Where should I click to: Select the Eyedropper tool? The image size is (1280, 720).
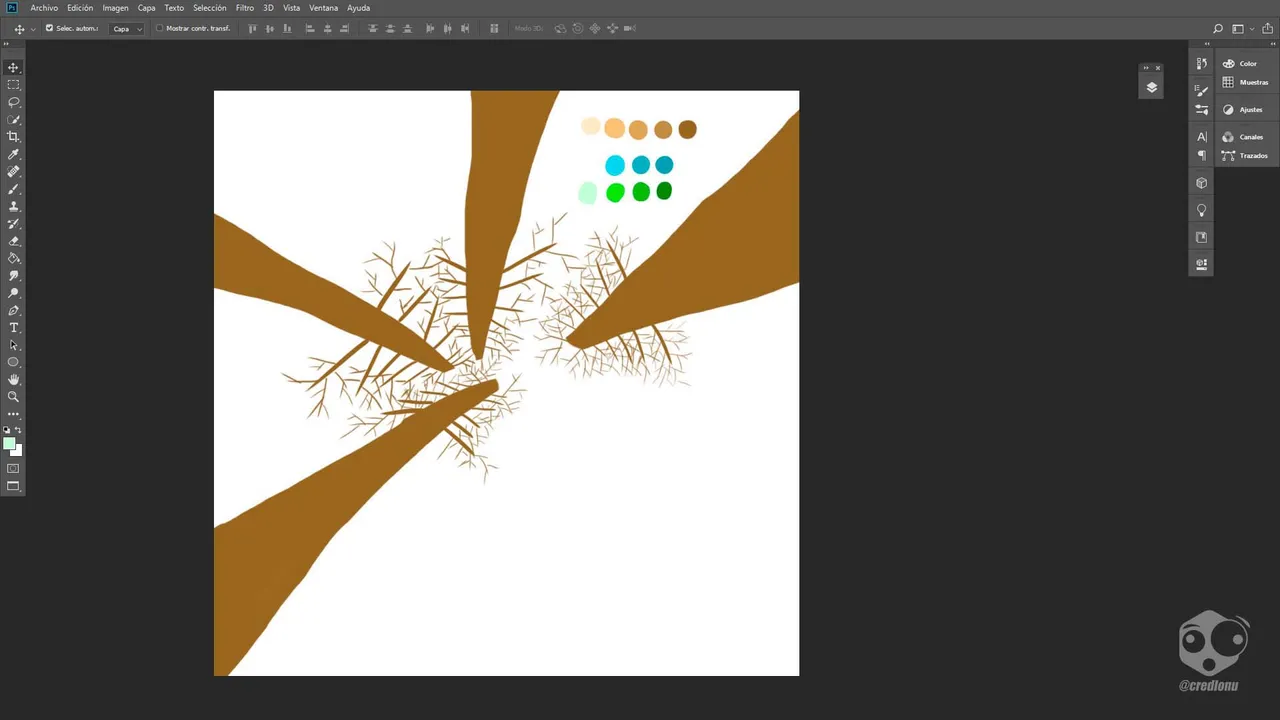(13, 154)
